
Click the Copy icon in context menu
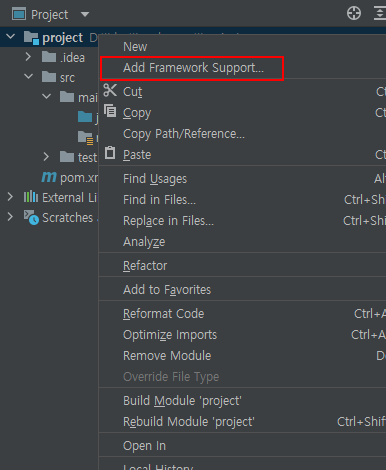click(x=110, y=111)
